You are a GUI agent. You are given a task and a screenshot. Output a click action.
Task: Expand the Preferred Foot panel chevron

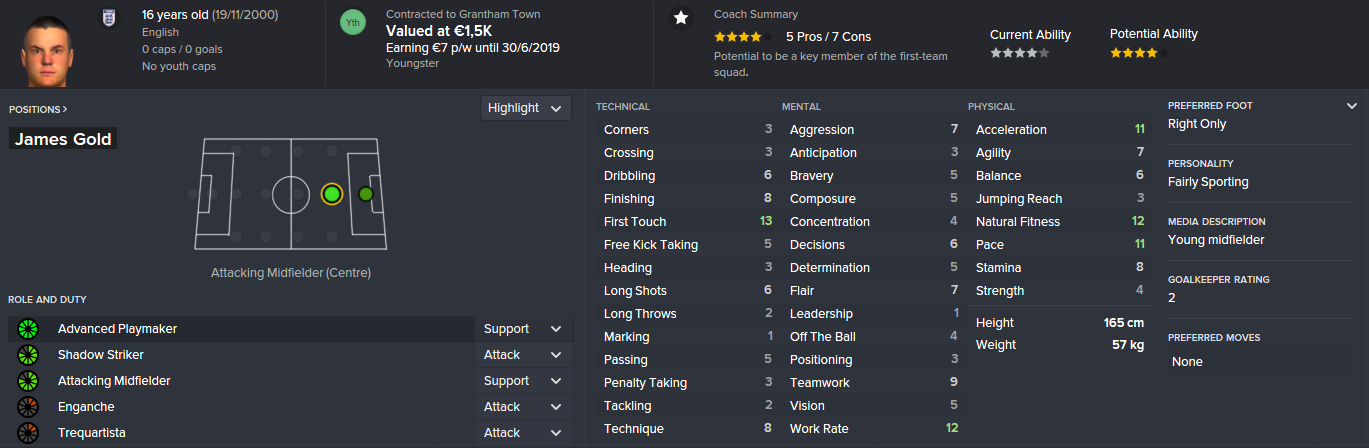pos(1351,106)
